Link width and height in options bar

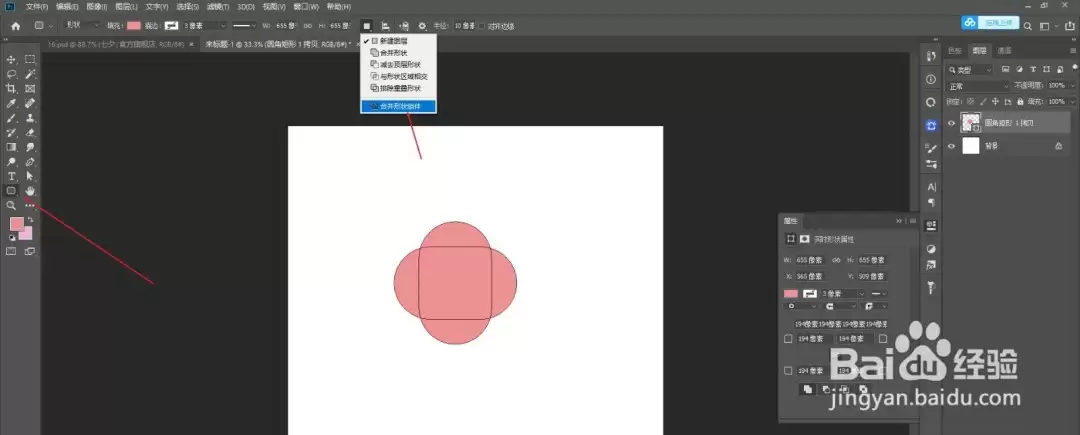(x=308, y=26)
